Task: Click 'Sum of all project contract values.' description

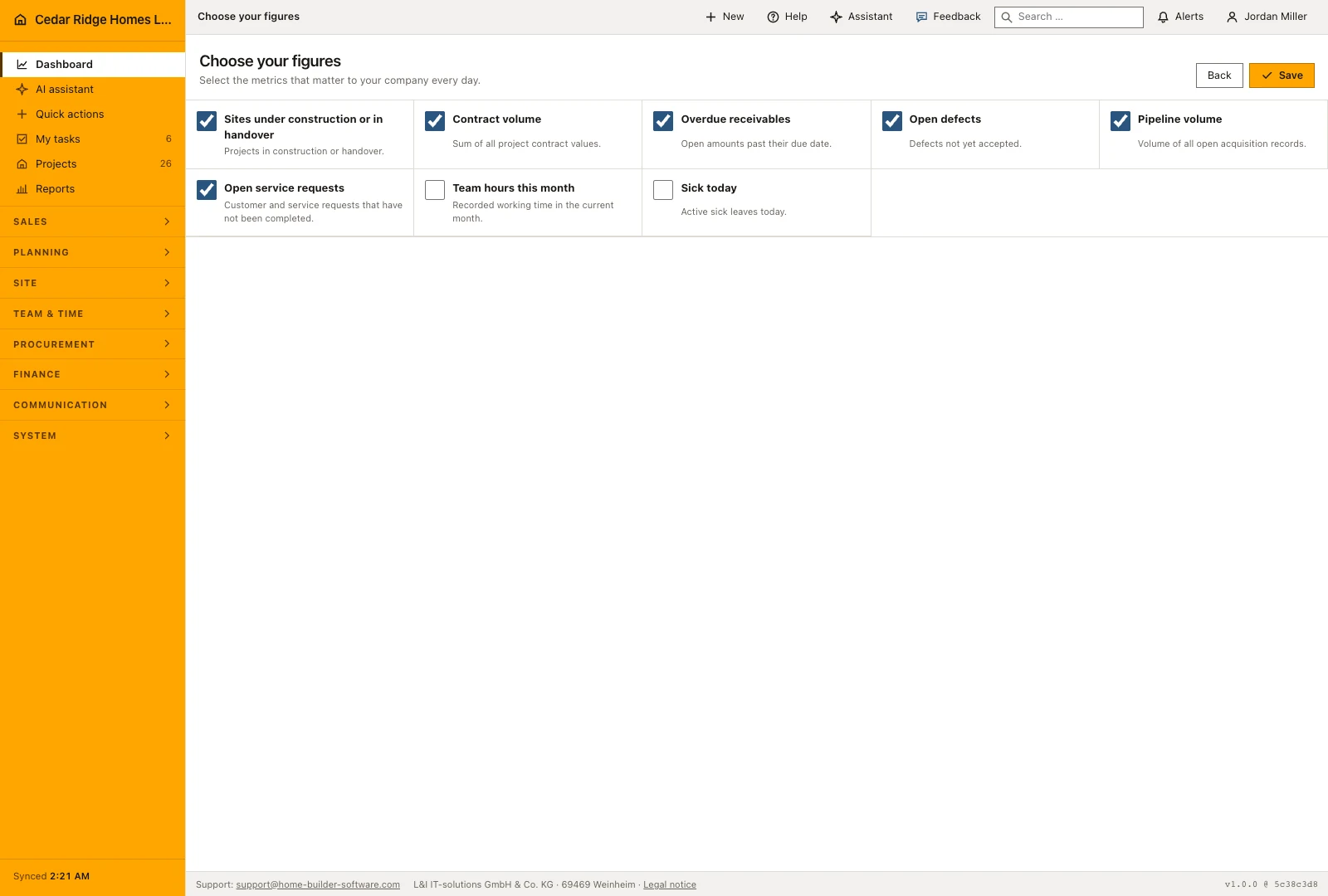Action: click(x=526, y=144)
